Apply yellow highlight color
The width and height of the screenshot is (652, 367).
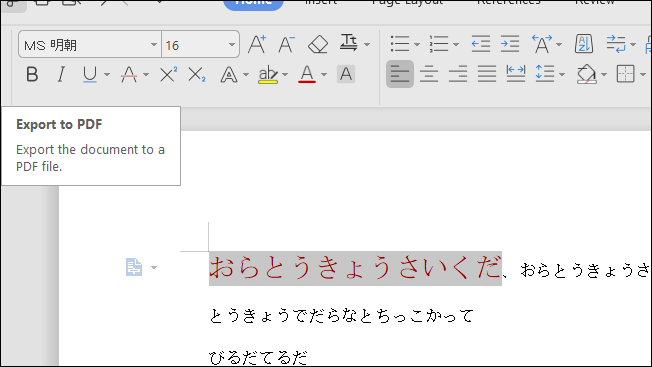click(268, 75)
